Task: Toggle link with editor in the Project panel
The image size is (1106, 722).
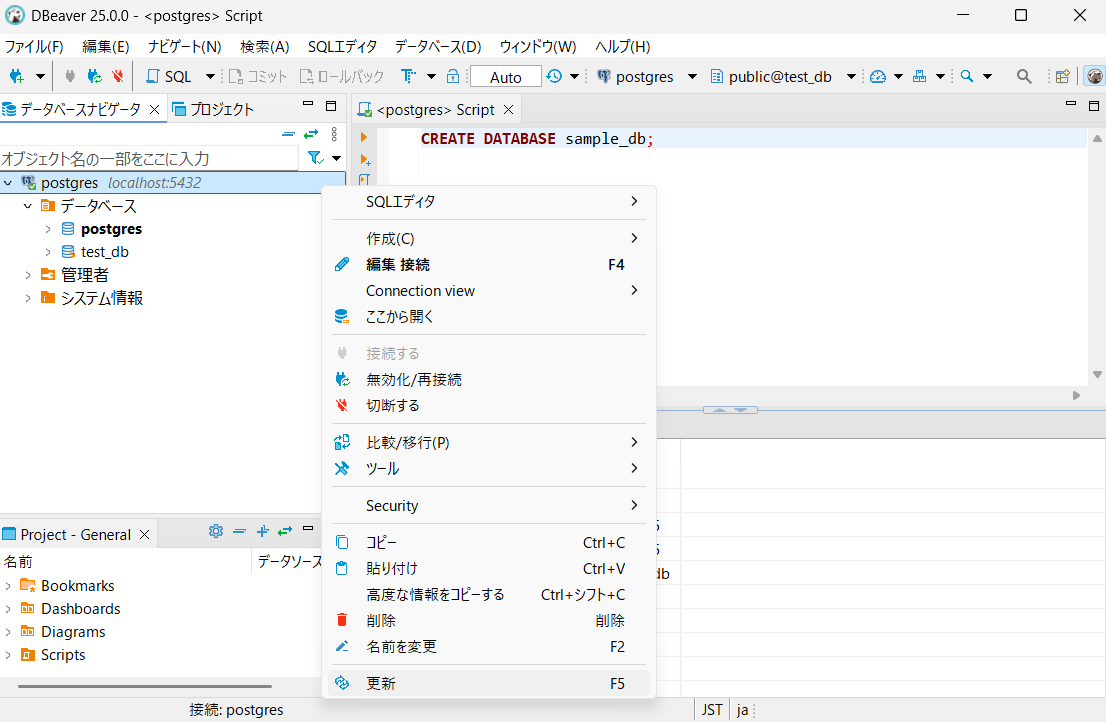Action: tap(285, 532)
